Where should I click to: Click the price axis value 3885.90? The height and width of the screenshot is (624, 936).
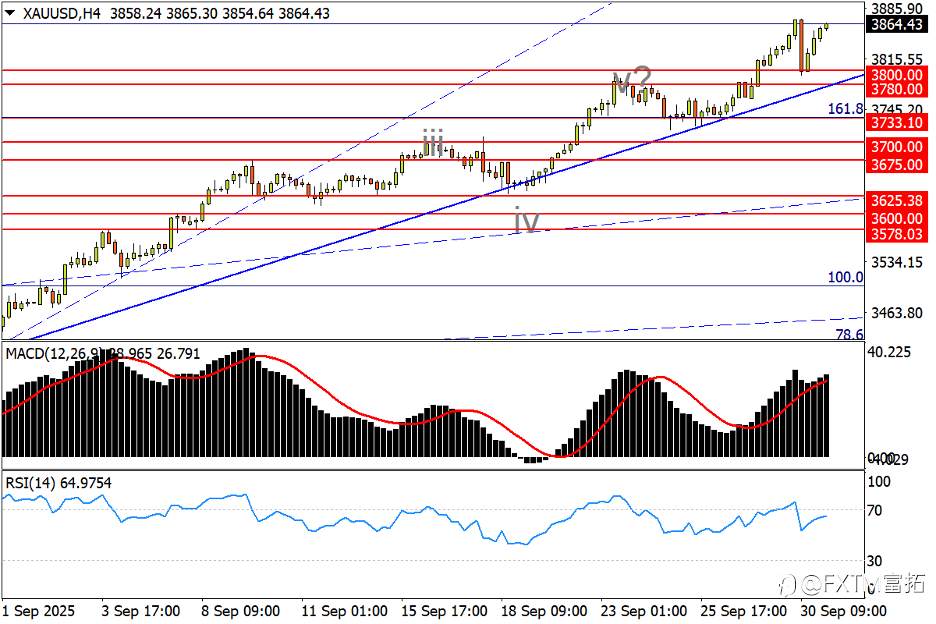pos(897,8)
